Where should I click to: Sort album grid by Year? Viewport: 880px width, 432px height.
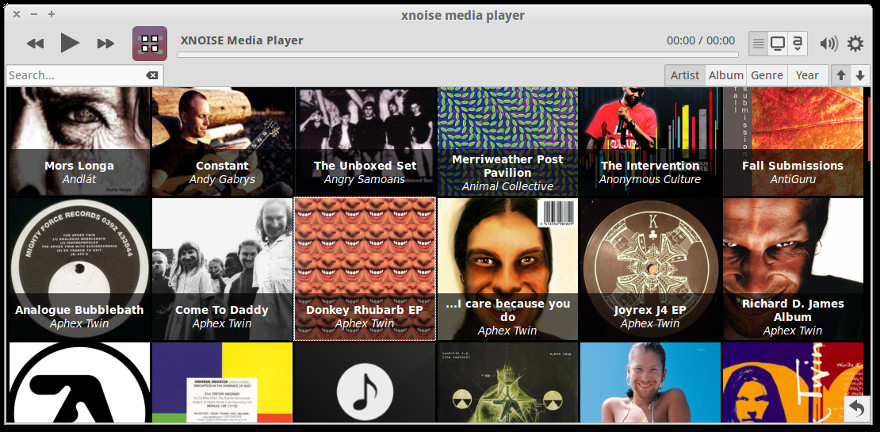click(807, 75)
